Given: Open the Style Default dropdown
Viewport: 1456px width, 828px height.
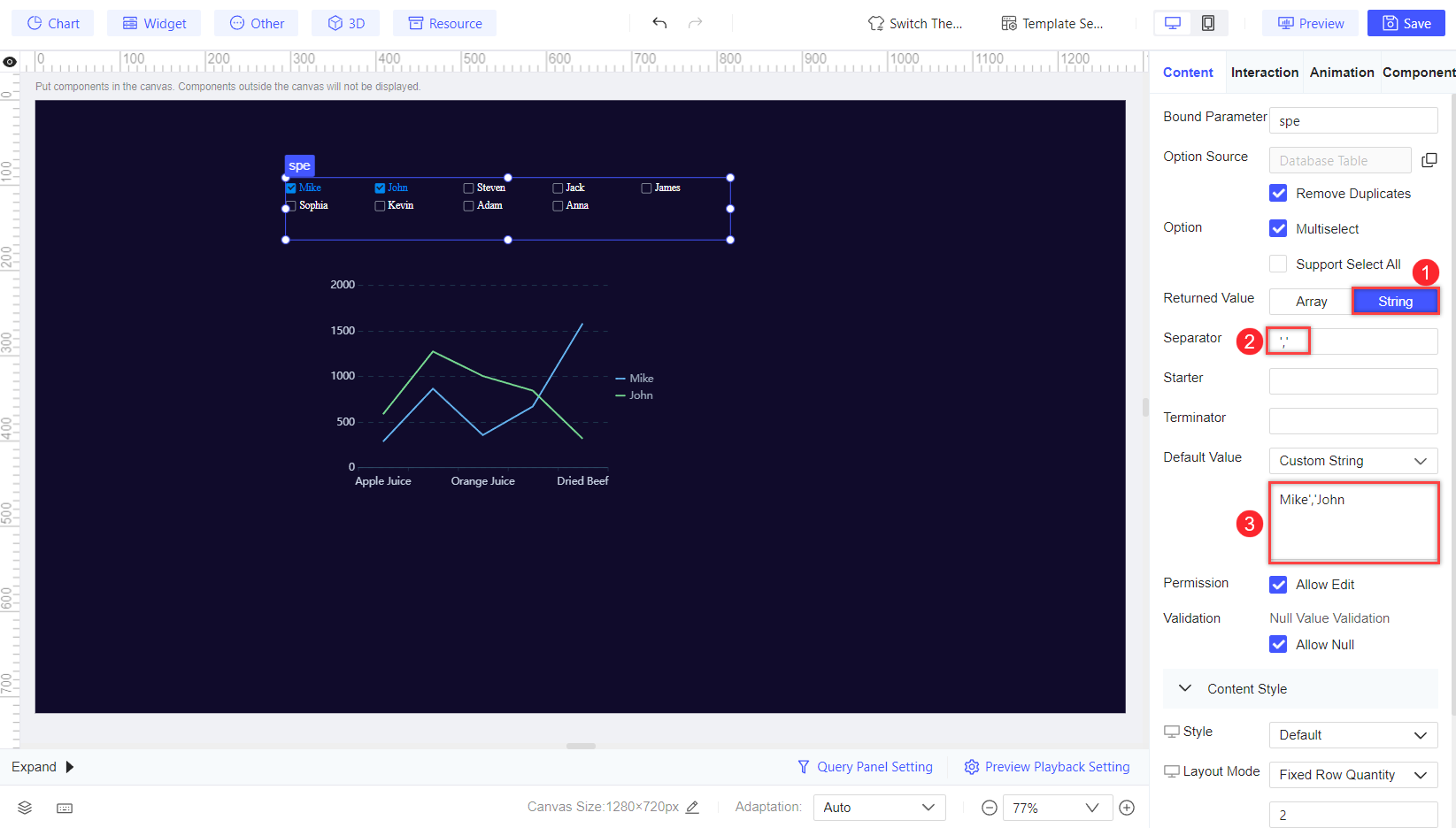Looking at the screenshot, I should pyautogui.click(x=1353, y=735).
